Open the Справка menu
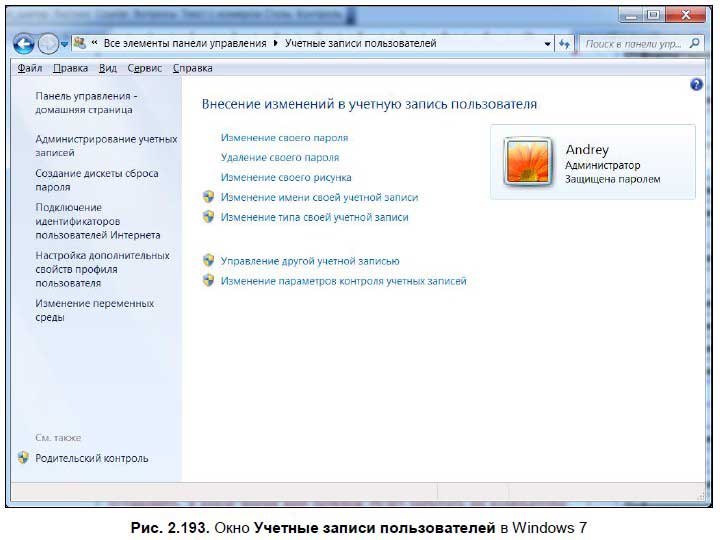This screenshot has height=540, width=720. (x=192, y=68)
